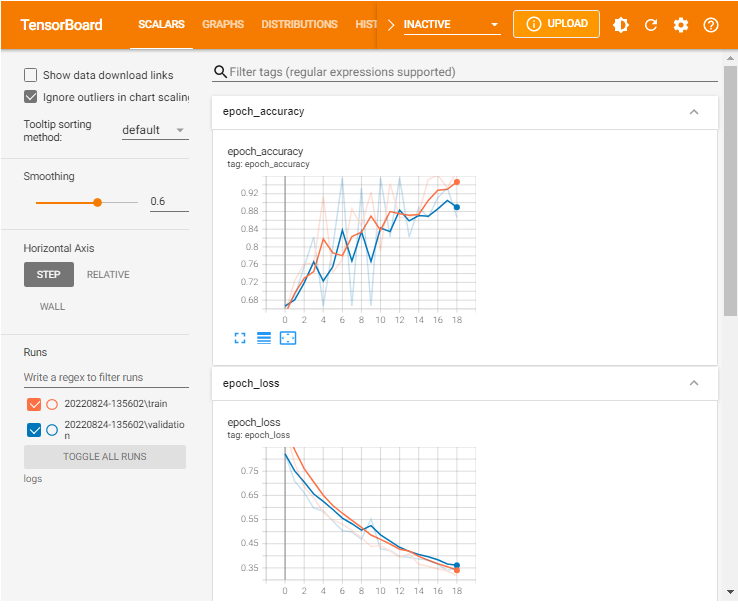Select only the validation run radio circle

(52, 430)
